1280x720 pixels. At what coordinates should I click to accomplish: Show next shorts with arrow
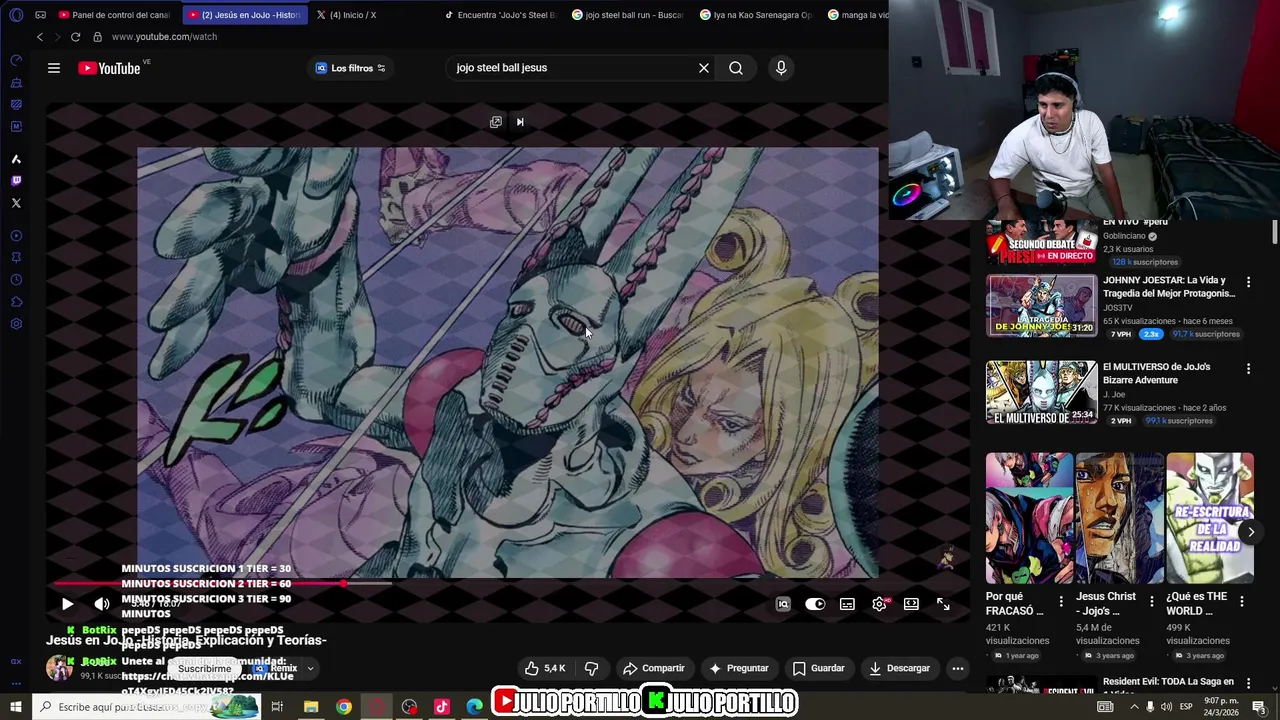(x=1250, y=532)
